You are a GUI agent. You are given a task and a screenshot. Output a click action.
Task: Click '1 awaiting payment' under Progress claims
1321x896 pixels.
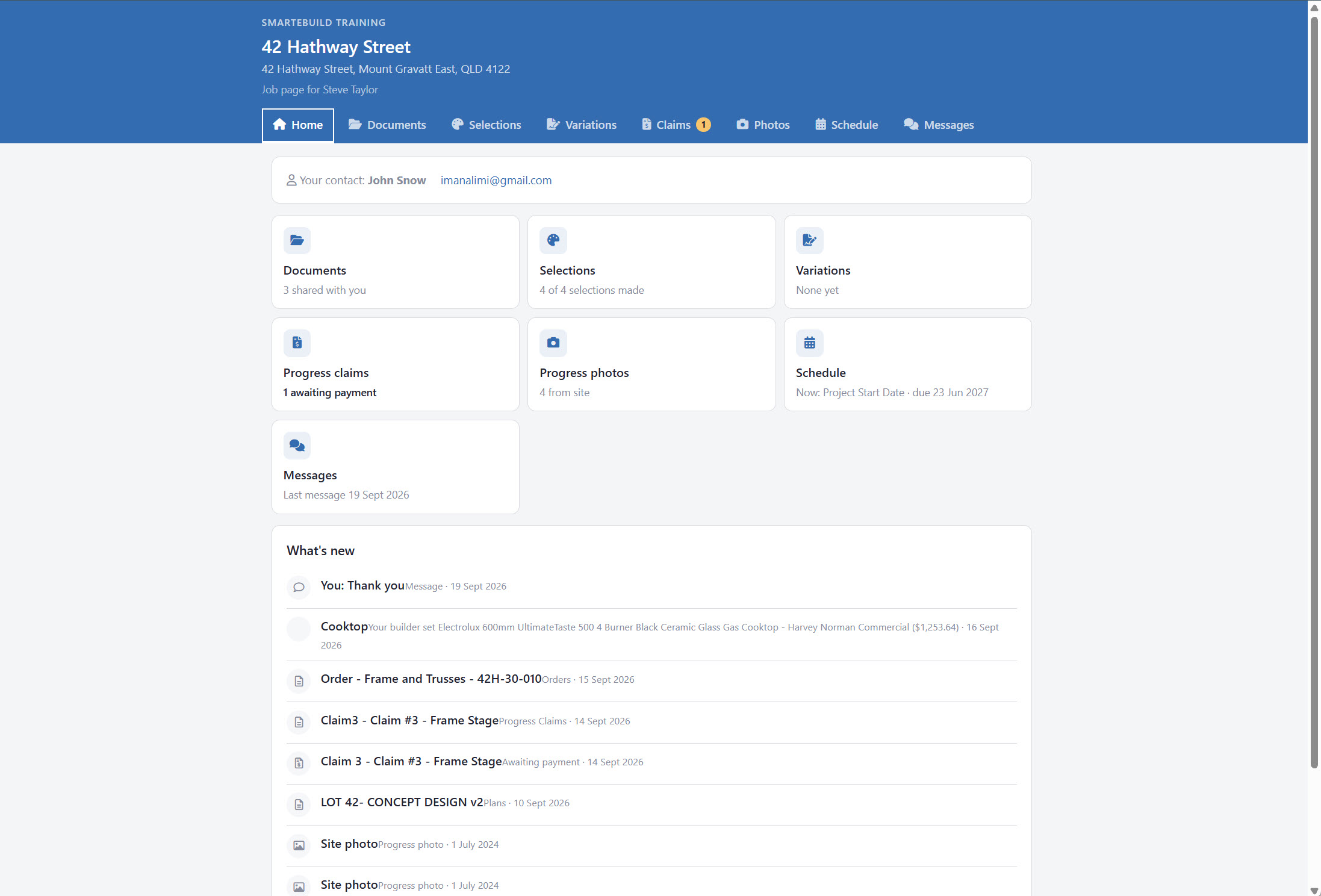(330, 393)
